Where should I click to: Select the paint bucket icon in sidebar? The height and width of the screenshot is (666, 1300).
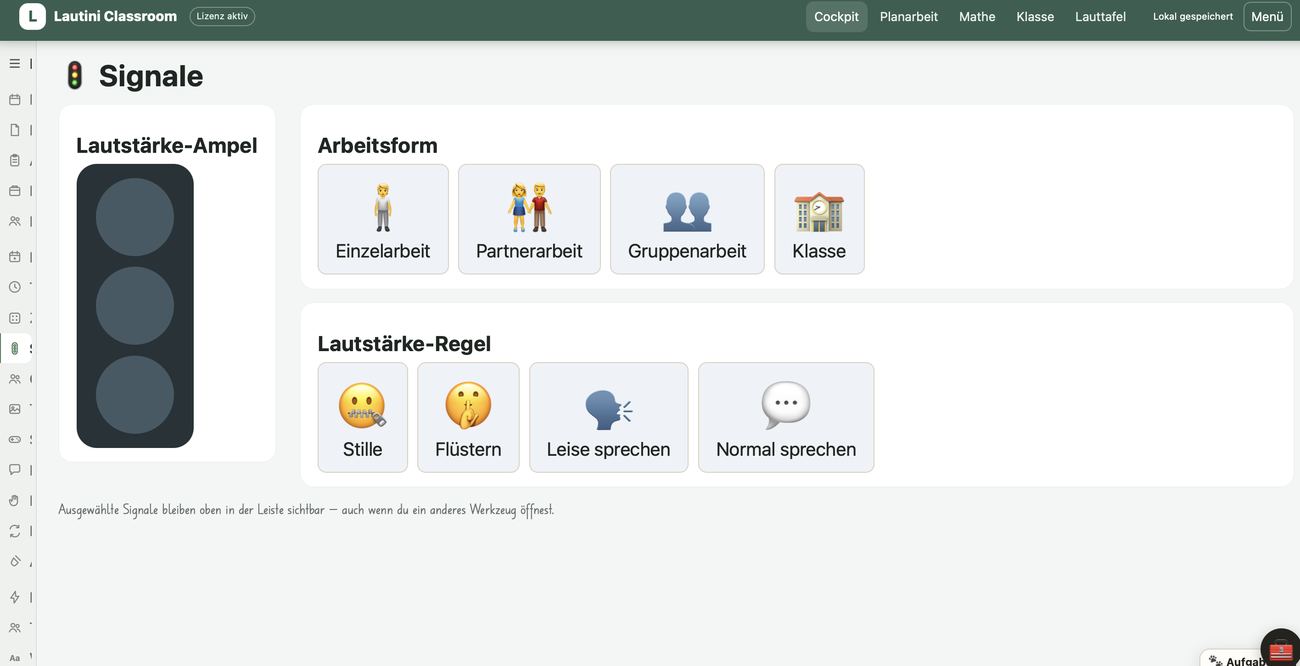[14, 562]
